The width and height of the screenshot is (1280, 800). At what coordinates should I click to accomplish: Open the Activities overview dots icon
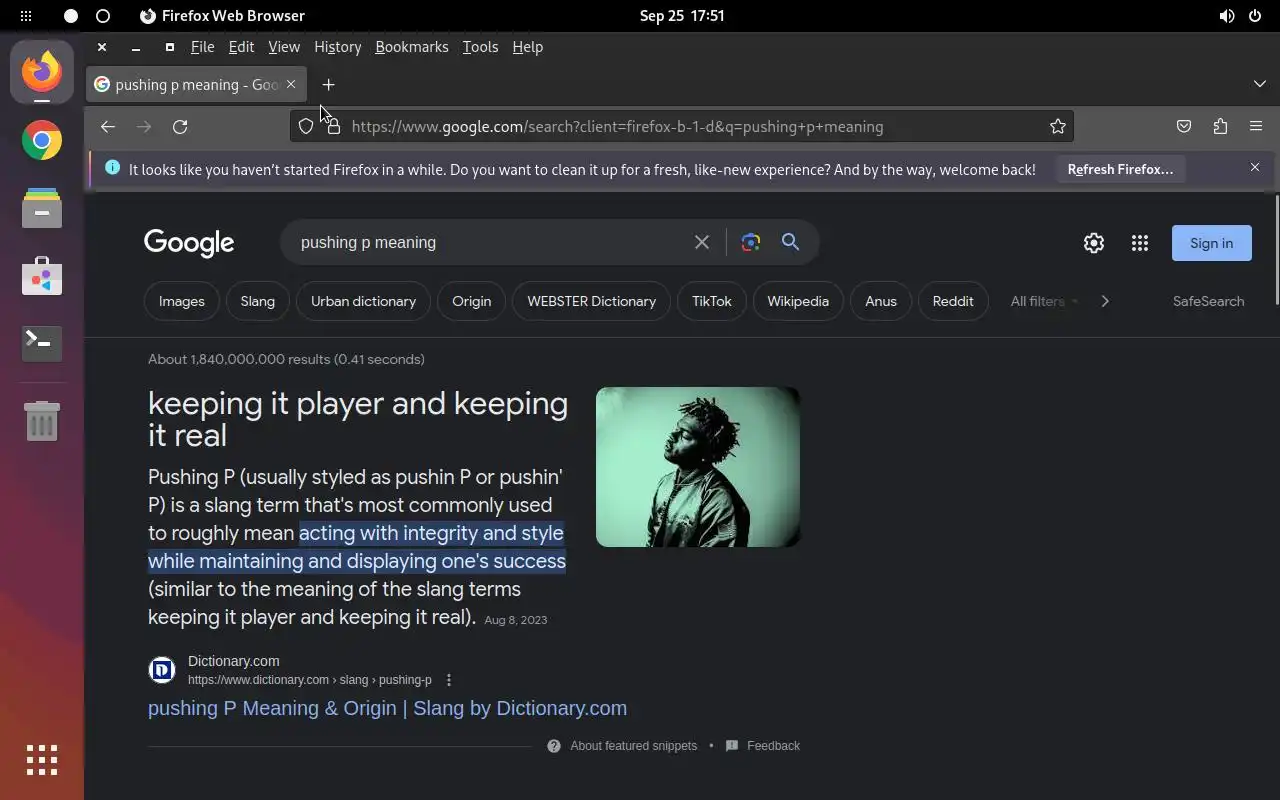click(26, 16)
